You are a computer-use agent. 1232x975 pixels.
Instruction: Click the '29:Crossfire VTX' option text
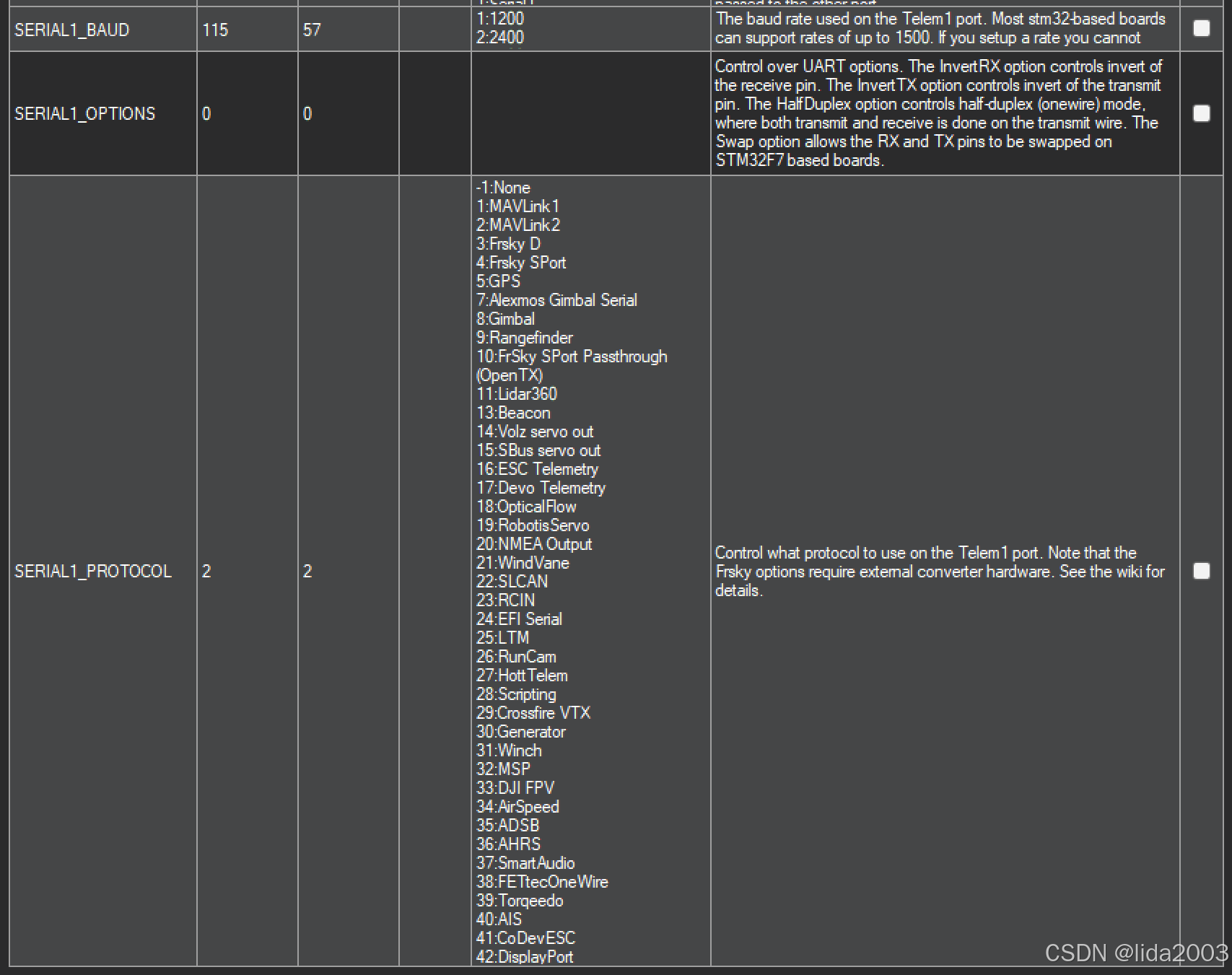[533, 713]
